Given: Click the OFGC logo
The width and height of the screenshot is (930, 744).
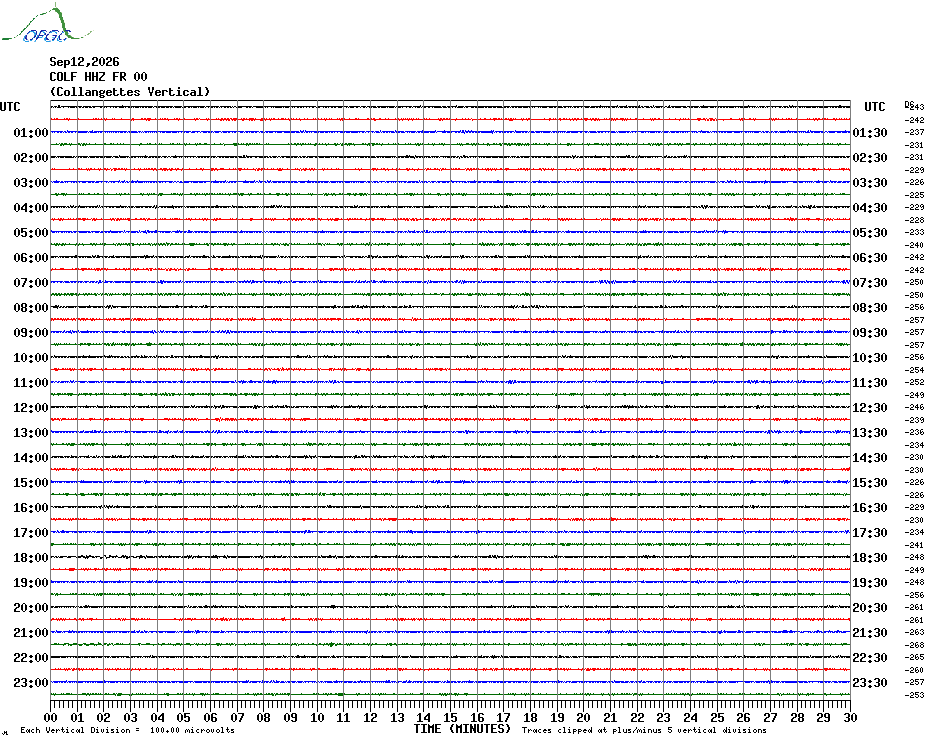Looking at the screenshot, I should [x=46, y=25].
